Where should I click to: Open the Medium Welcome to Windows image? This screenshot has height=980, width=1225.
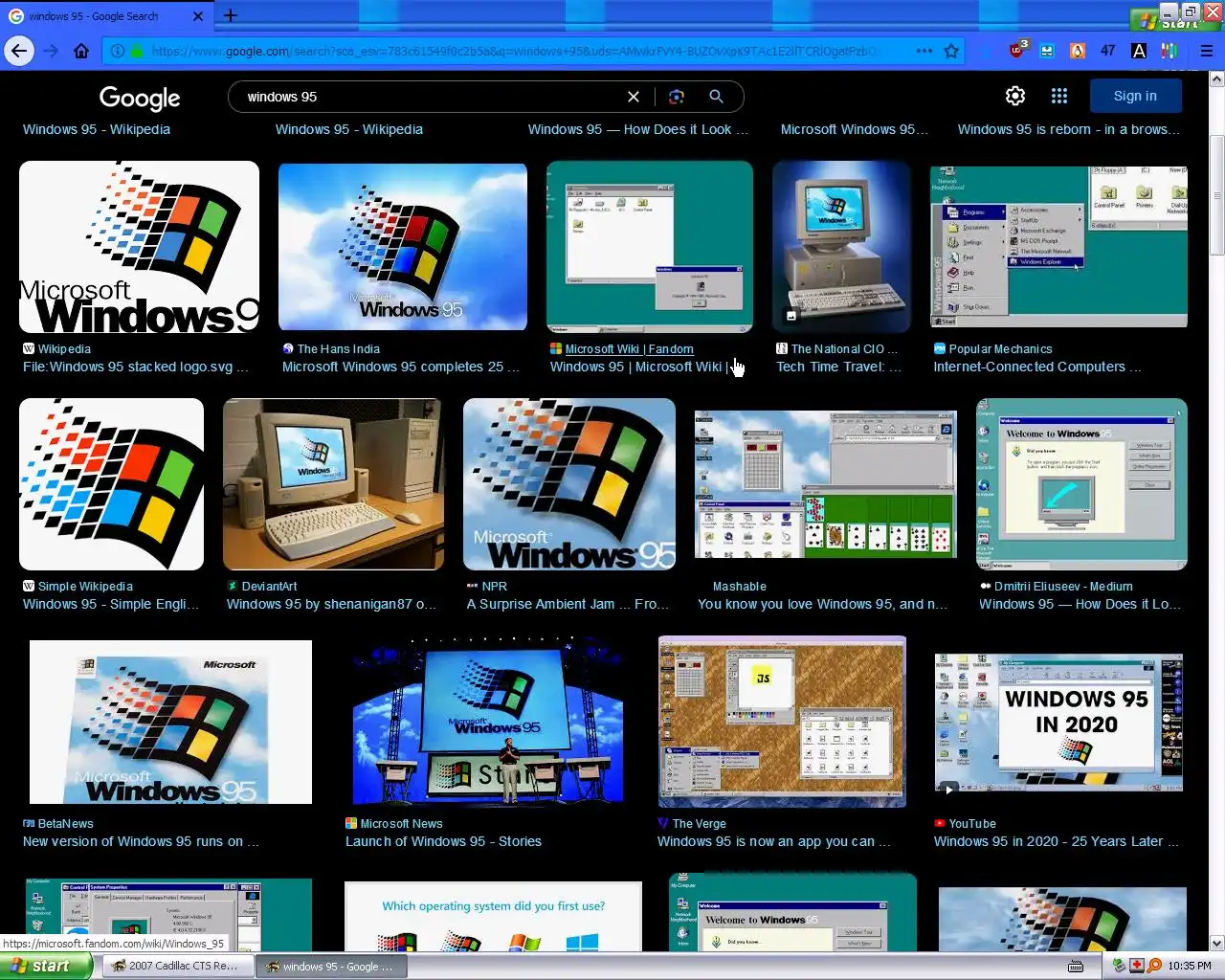click(1081, 484)
